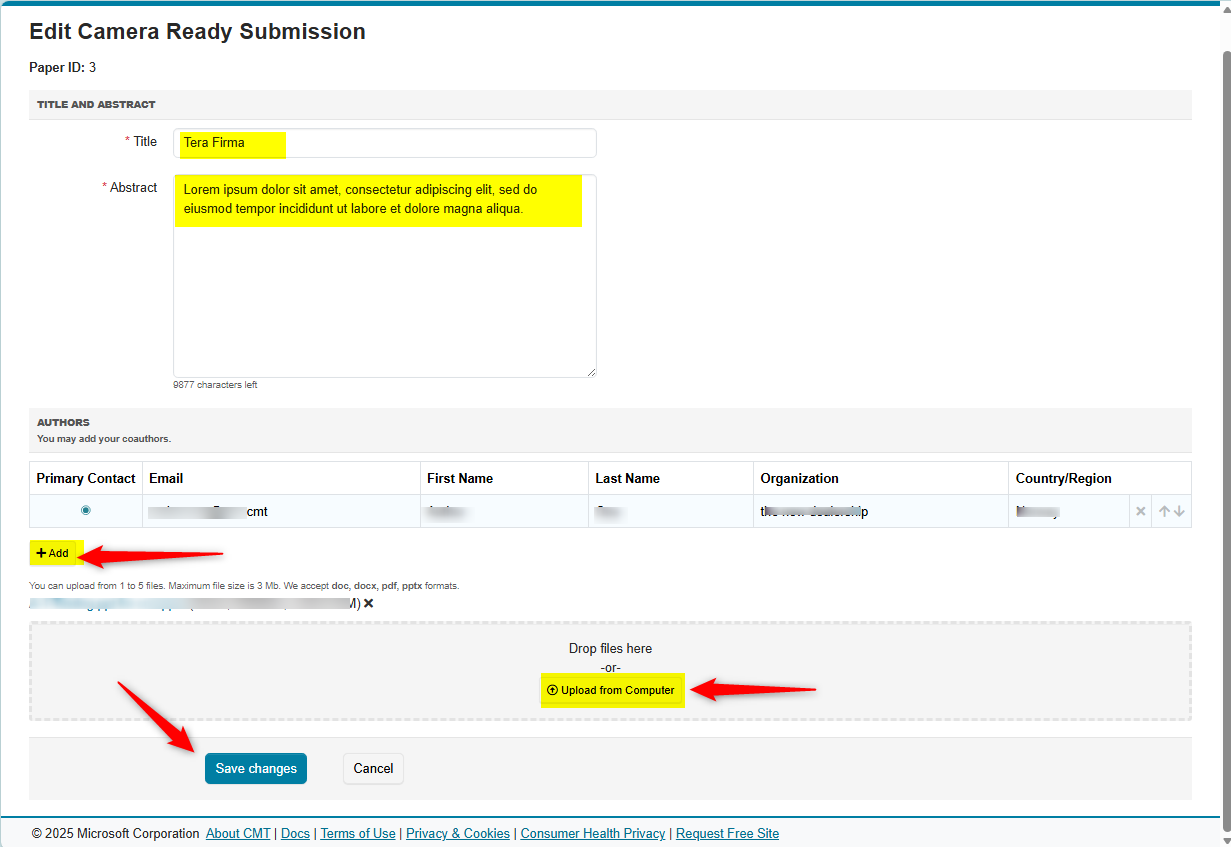Viewport: 1231px width, 847px height.
Task: Grab the Abstract box resize handle
Action: coord(591,372)
